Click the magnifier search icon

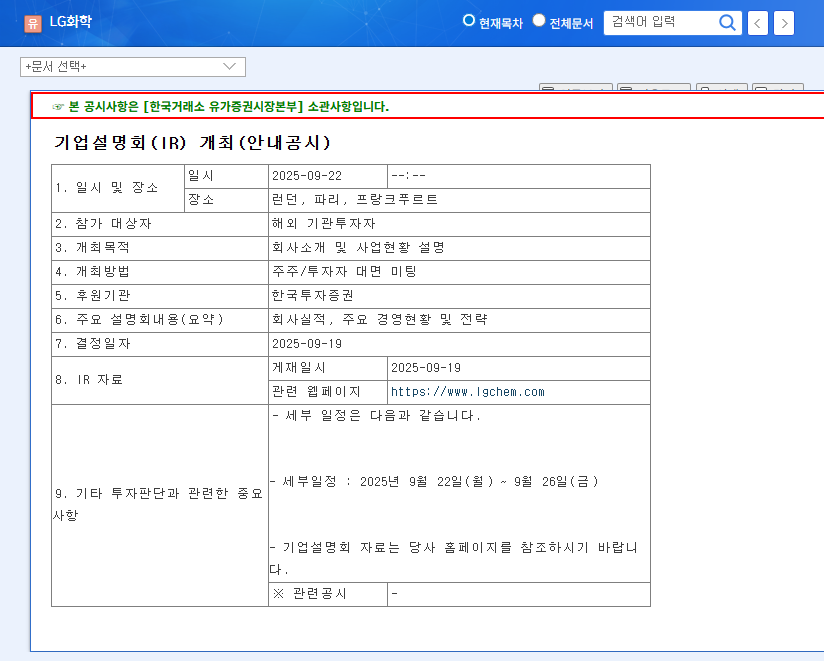point(727,23)
